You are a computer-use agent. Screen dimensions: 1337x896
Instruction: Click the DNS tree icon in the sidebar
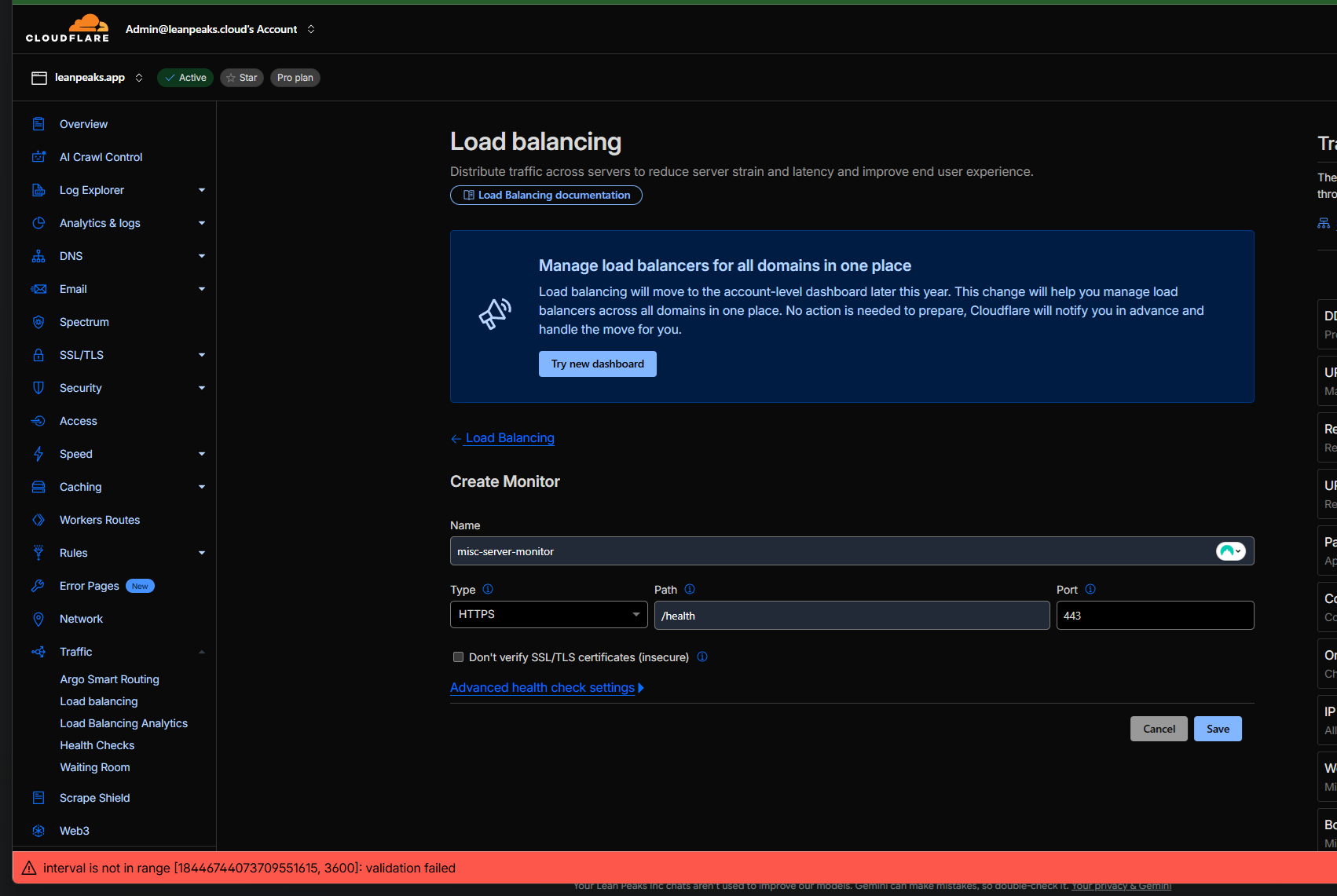pyautogui.click(x=38, y=255)
